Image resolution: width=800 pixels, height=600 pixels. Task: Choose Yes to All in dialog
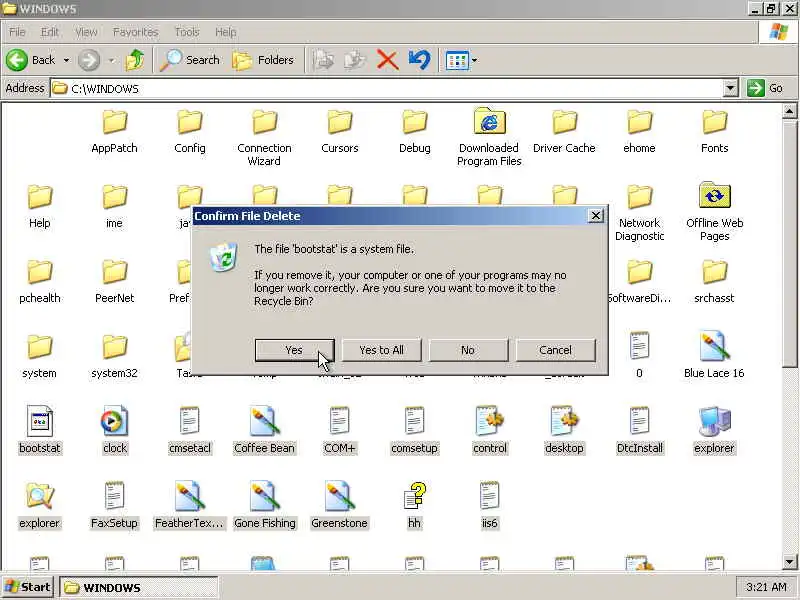(381, 350)
